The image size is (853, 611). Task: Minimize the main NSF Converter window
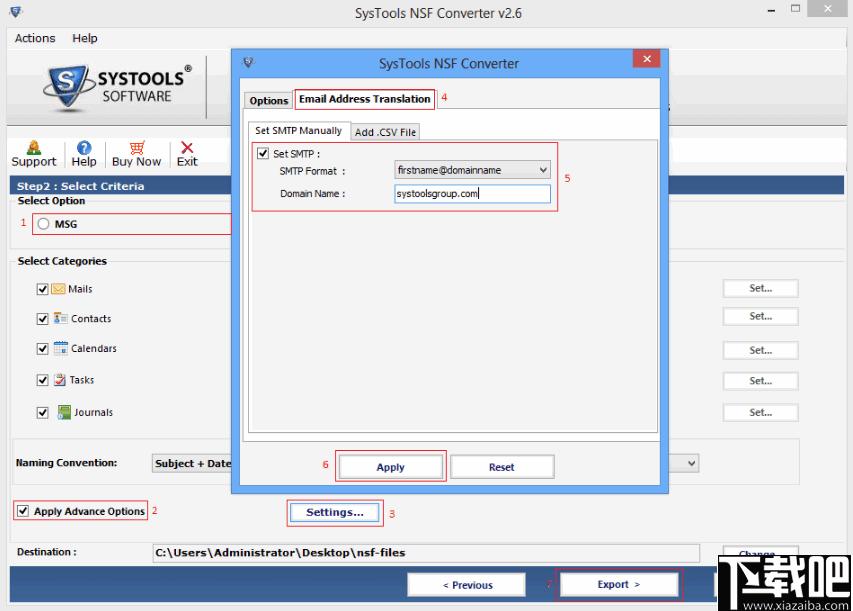click(771, 10)
